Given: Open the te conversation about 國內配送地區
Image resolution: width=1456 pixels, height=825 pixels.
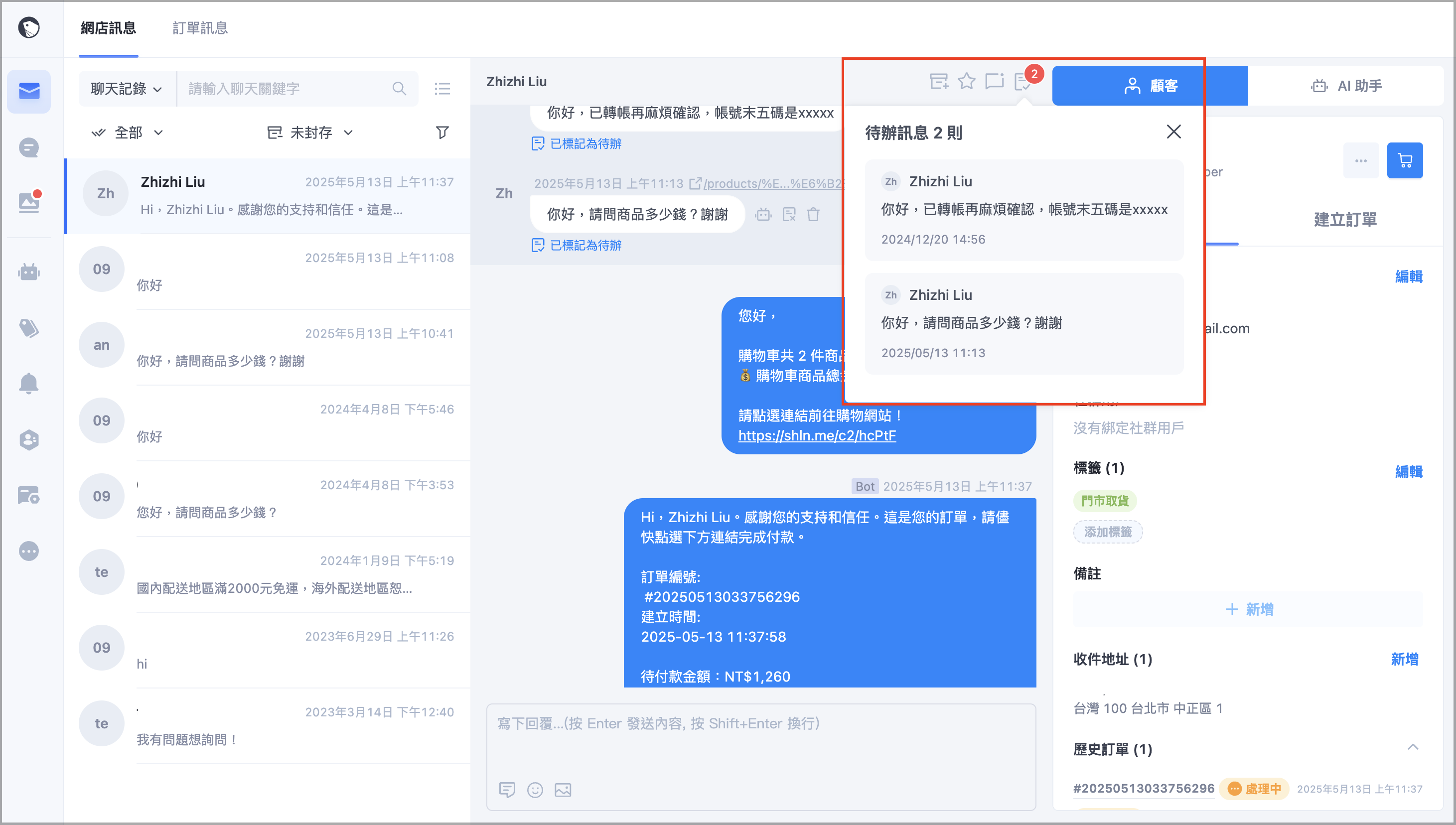Looking at the screenshot, I should click(x=268, y=574).
